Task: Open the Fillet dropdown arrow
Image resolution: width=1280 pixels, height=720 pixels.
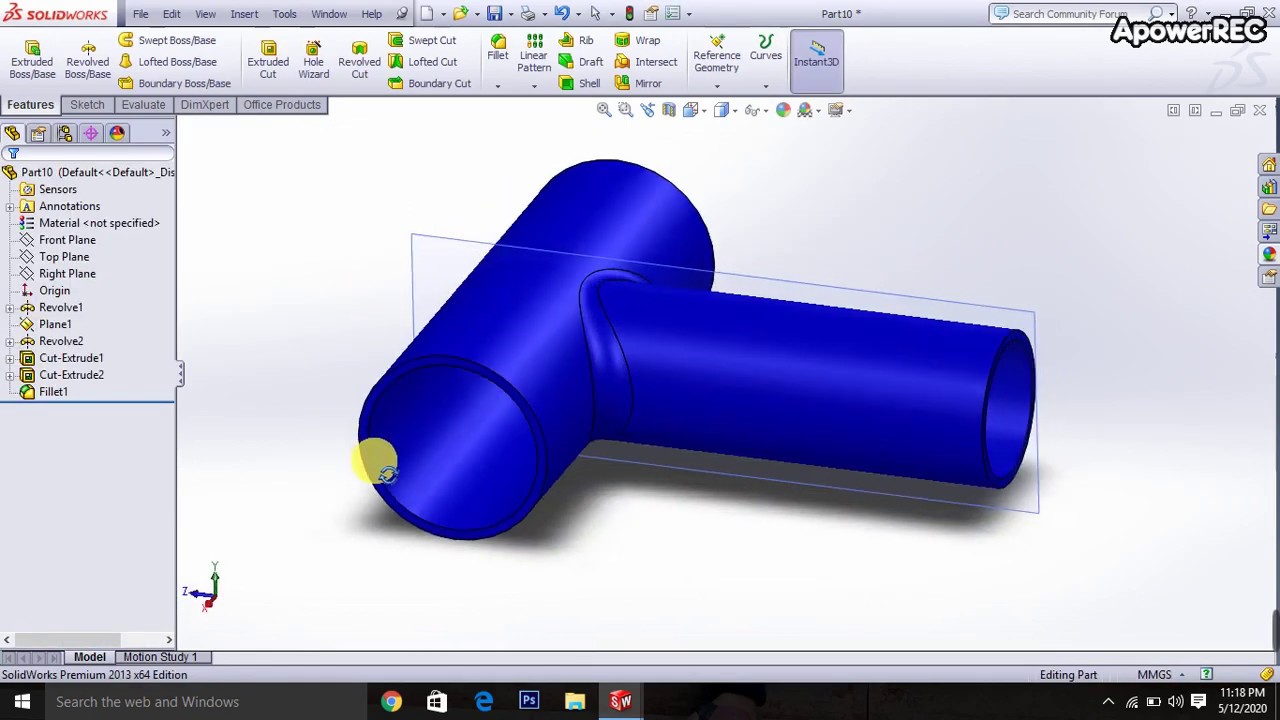Action: point(497,86)
